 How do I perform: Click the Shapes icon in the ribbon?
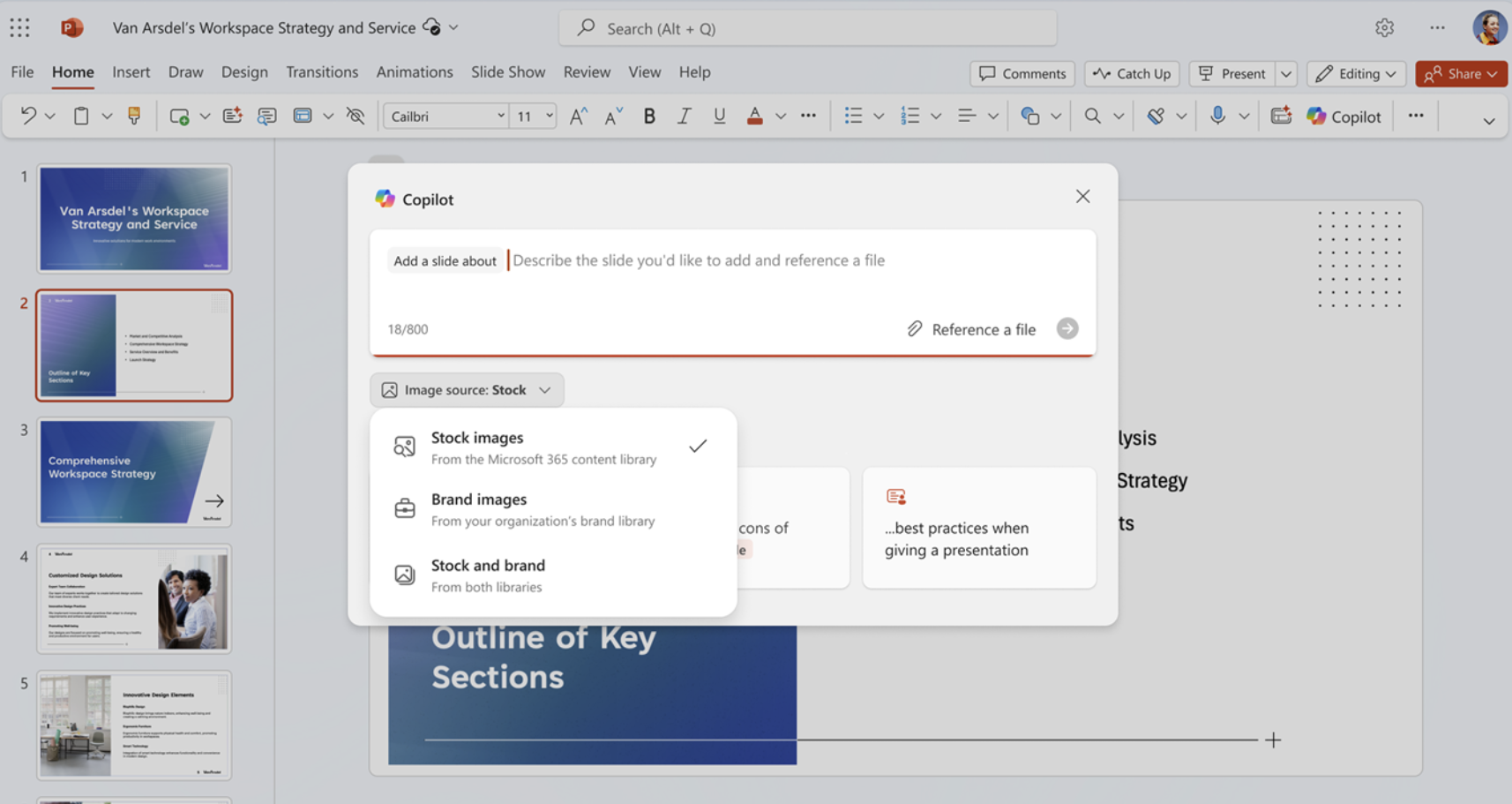point(1029,116)
